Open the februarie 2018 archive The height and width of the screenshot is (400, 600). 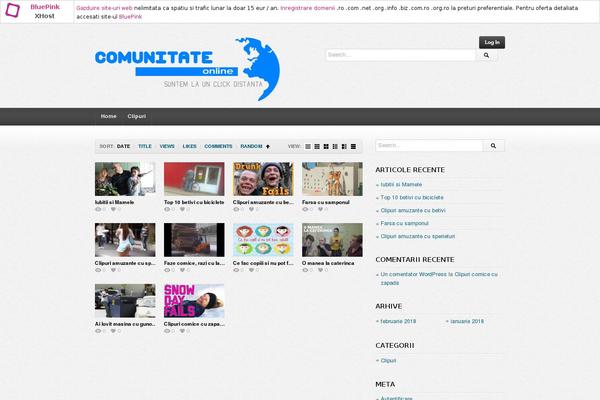[x=398, y=322]
